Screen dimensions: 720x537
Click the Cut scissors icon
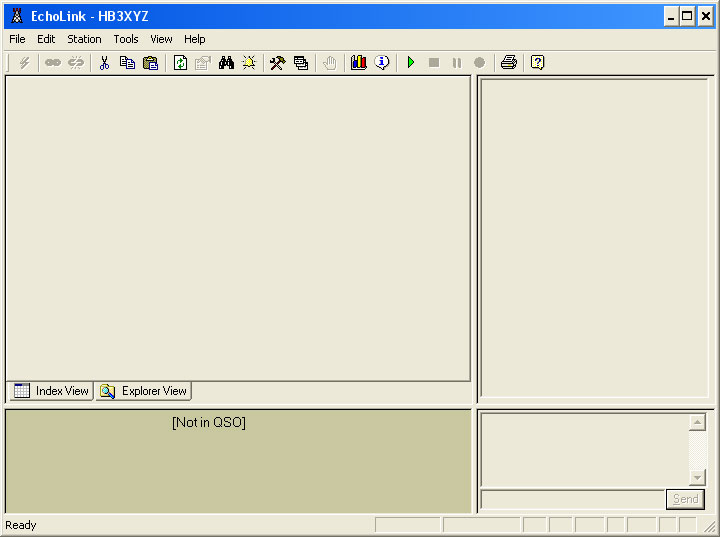pyautogui.click(x=104, y=63)
